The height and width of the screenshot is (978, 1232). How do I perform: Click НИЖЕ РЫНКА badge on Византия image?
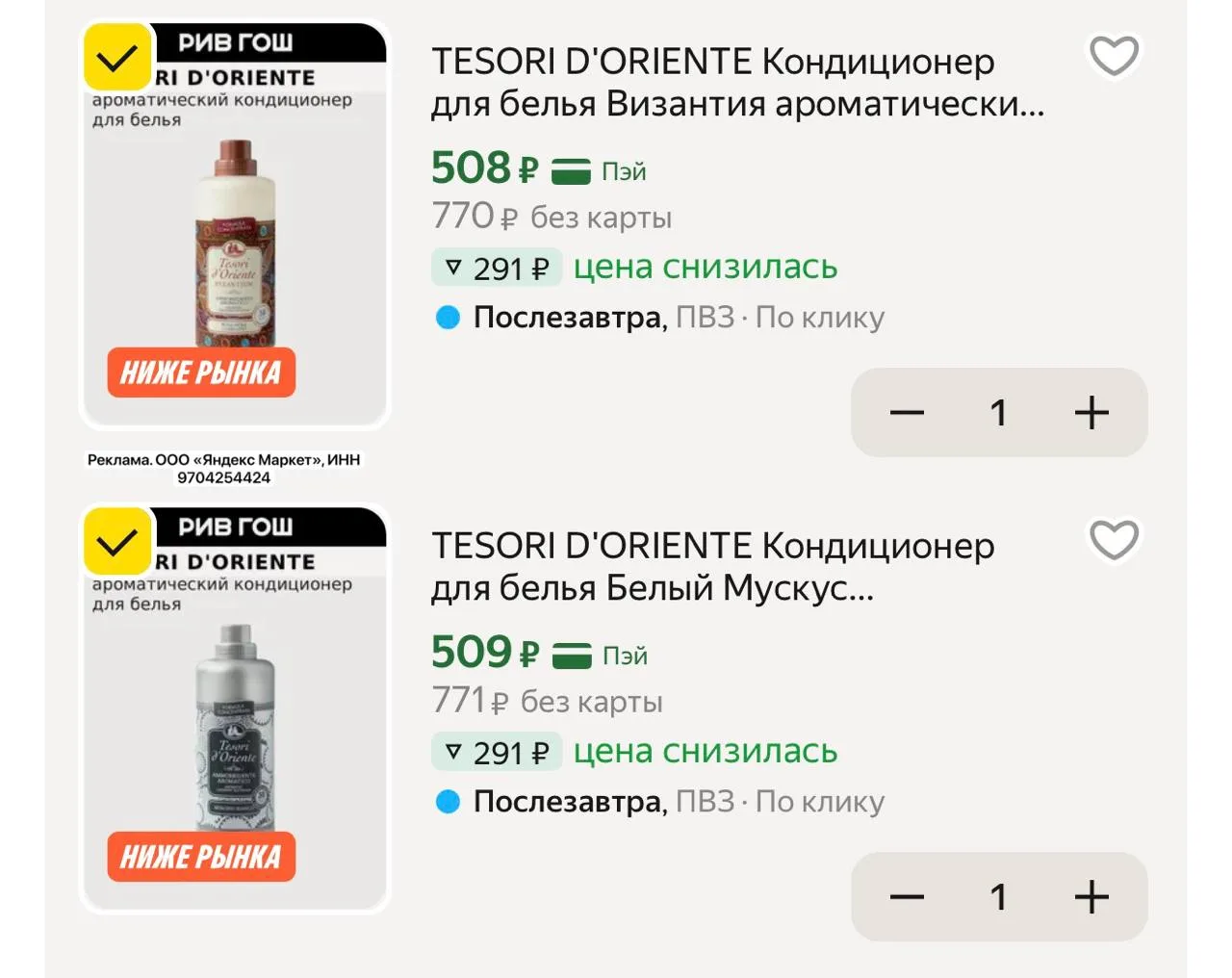(201, 373)
